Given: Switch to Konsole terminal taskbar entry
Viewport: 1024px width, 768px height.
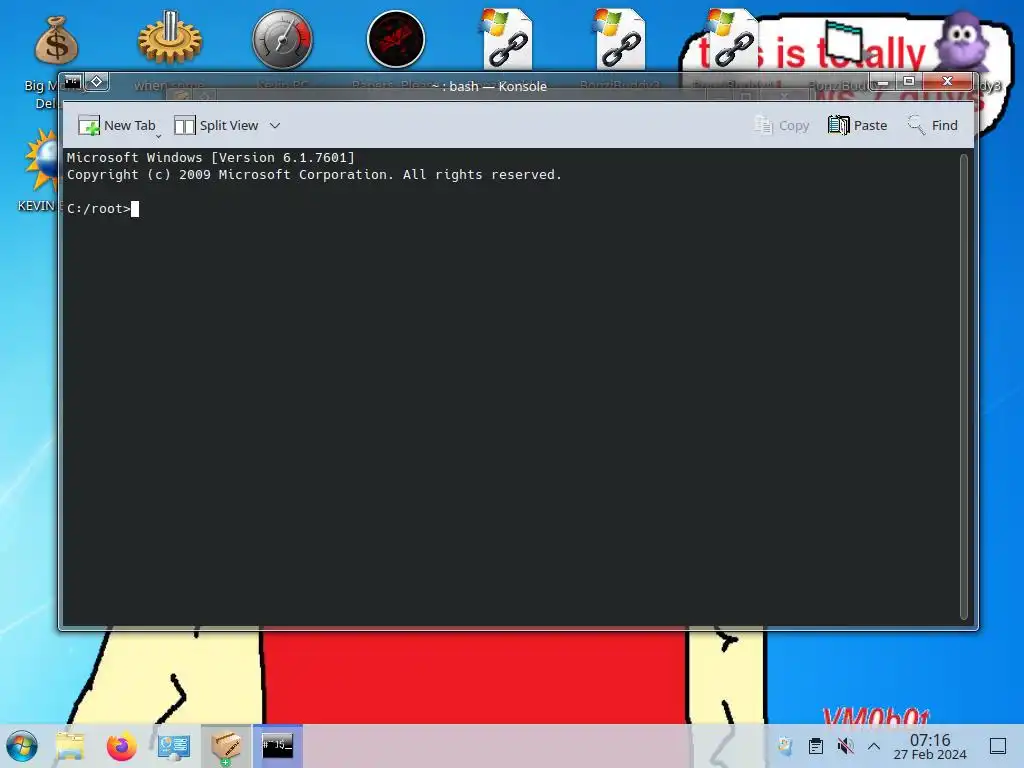Looking at the screenshot, I should tap(278, 746).
